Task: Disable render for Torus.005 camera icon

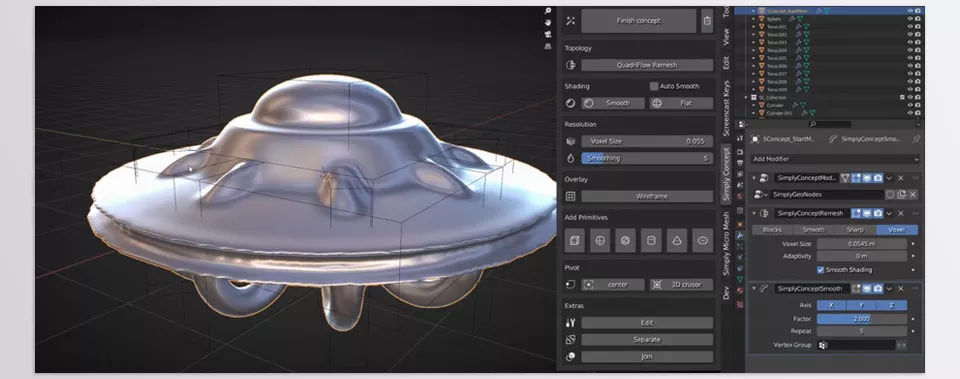Action: [x=918, y=58]
